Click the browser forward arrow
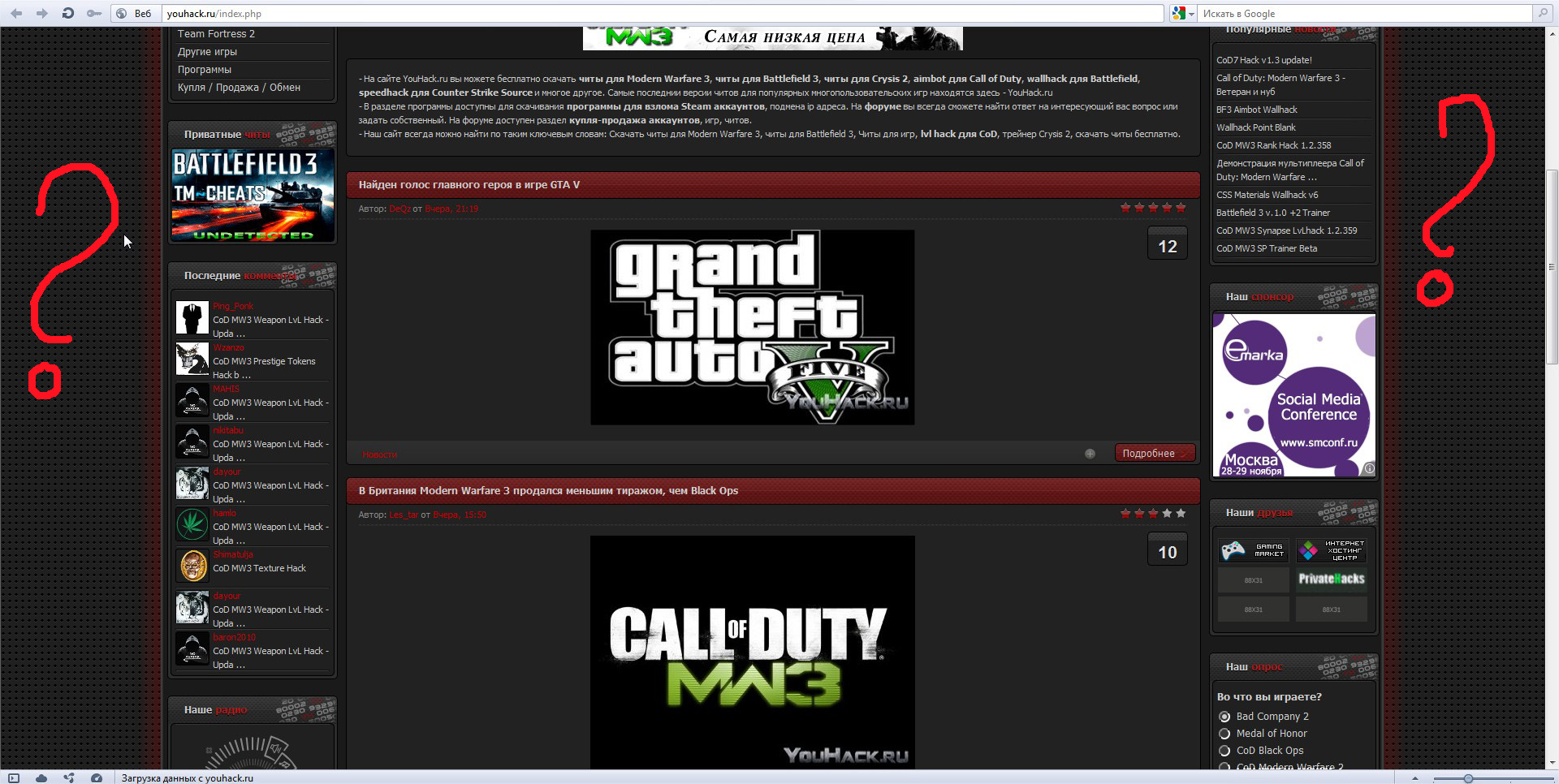This screenshot has width=1559, height=784. (x=42, y=13)
